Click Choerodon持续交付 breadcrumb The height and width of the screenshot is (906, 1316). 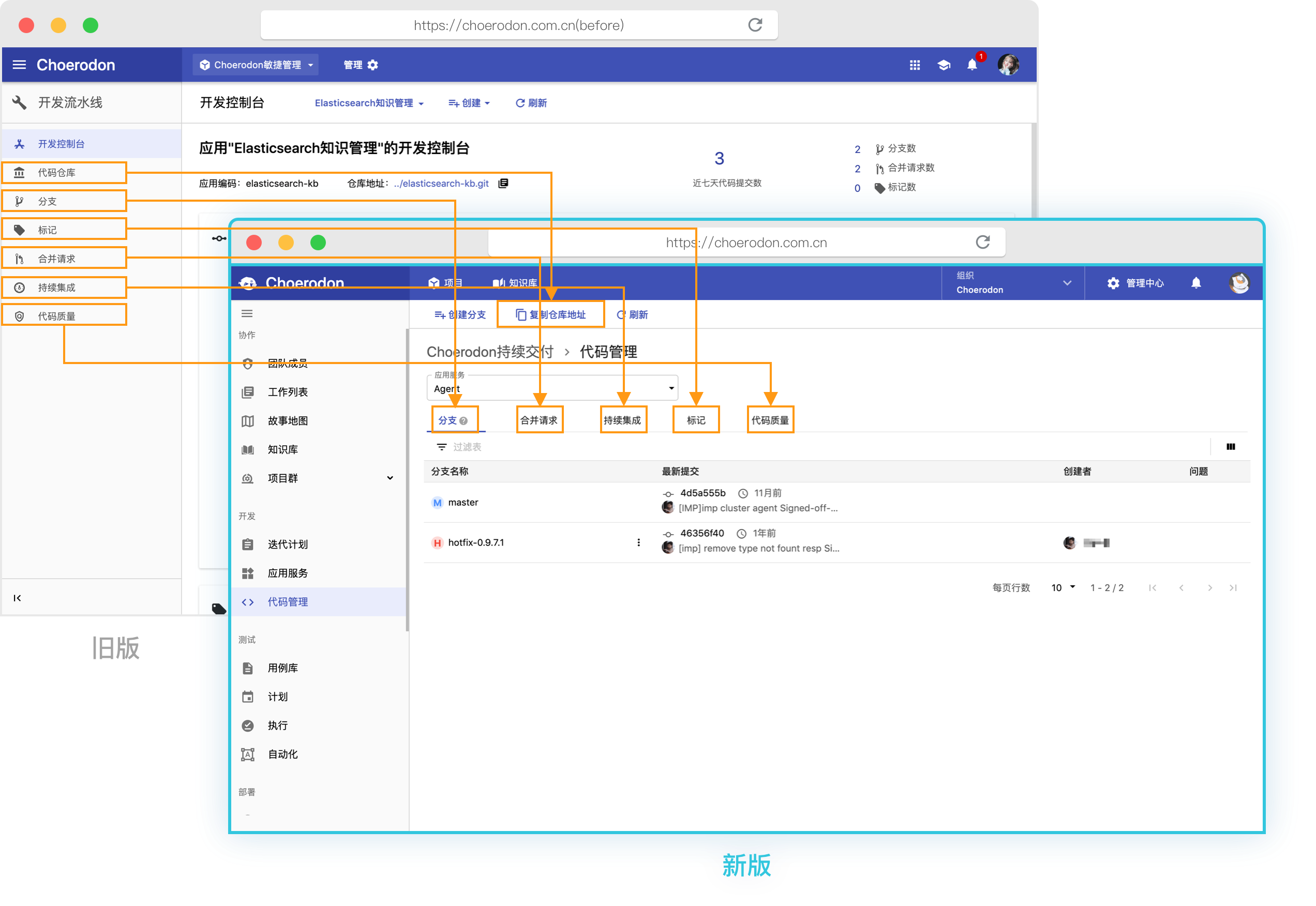click(x=489, y=352)
